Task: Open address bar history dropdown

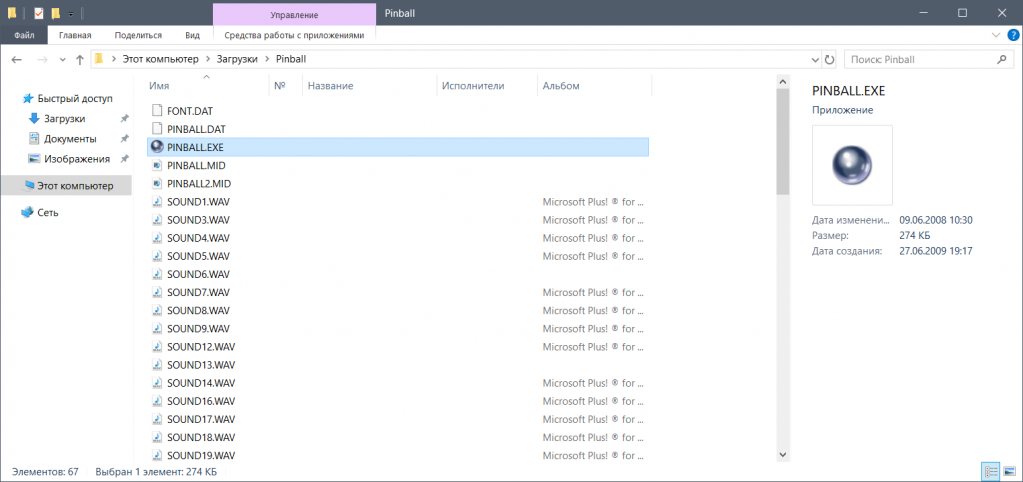Action: [811, 60]
